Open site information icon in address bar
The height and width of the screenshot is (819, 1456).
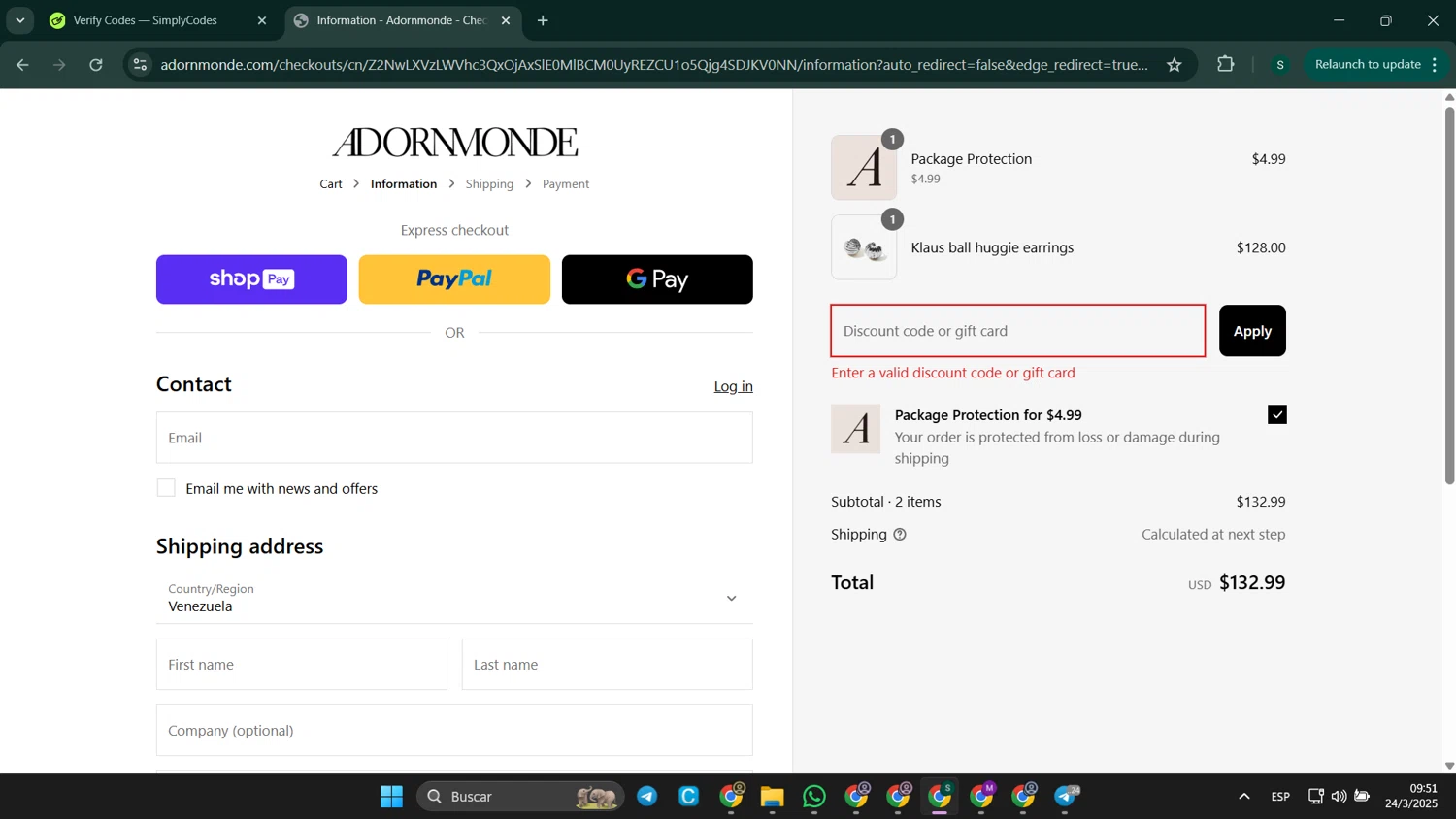coord(140,65)
